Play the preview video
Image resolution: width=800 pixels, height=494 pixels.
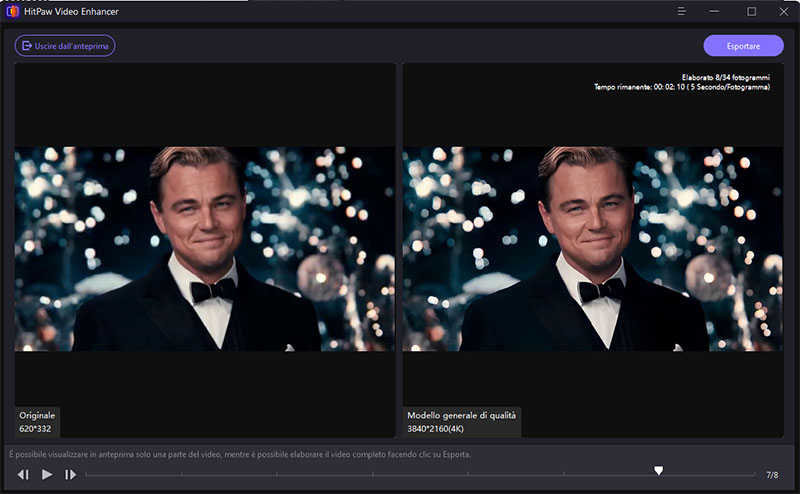point(47,475)
